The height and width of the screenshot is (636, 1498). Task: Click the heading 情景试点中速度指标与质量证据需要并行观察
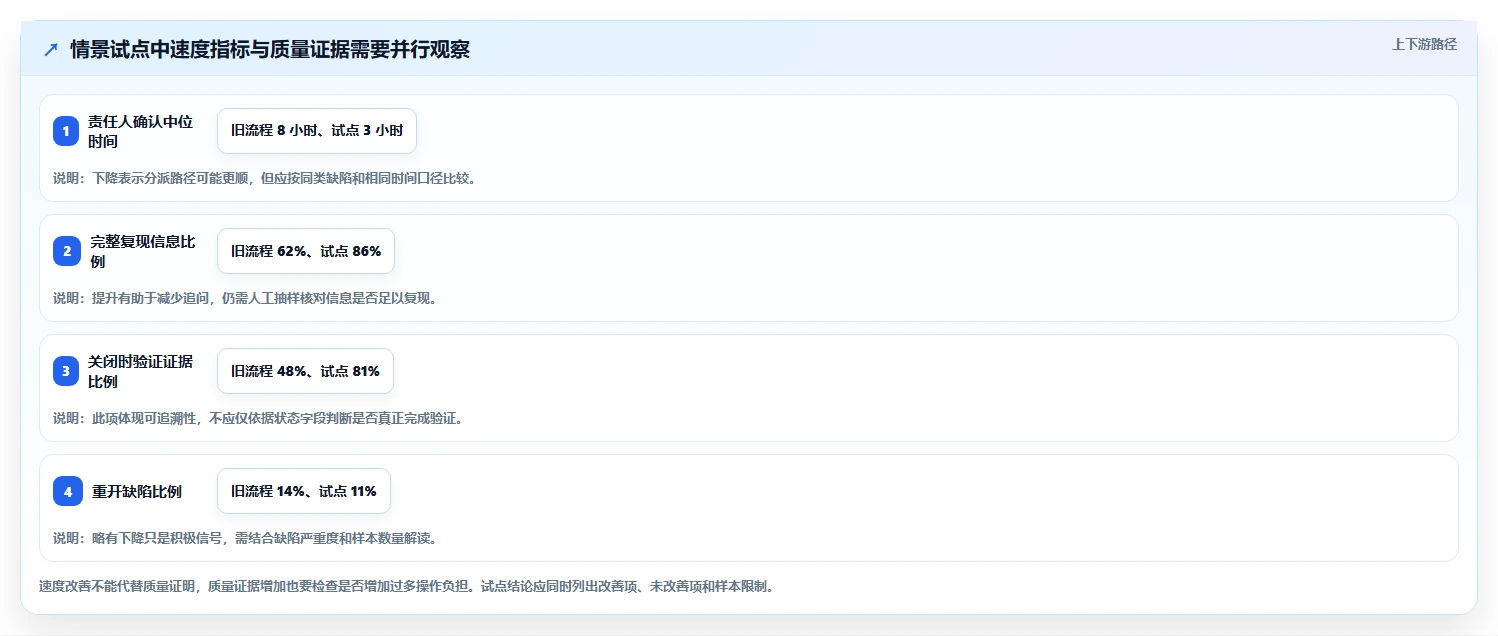270,50
